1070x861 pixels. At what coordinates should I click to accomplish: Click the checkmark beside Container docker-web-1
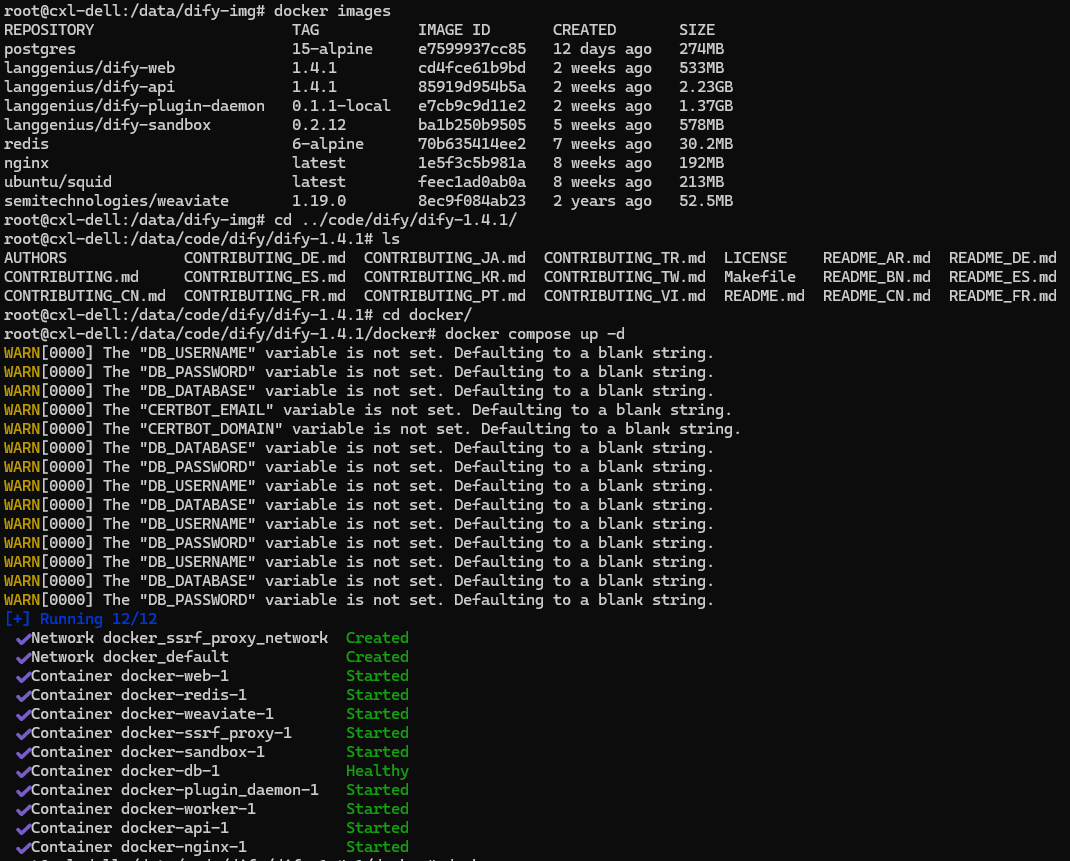[x=23, y=677]
